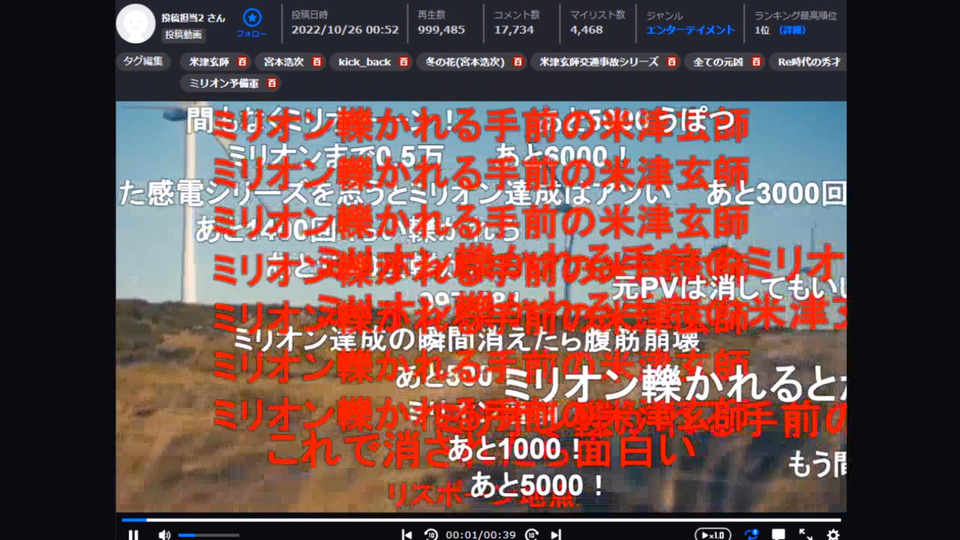Open the dictionary icon for 宮本浩次 tag

pyautogui.click(x=317, y=62)
